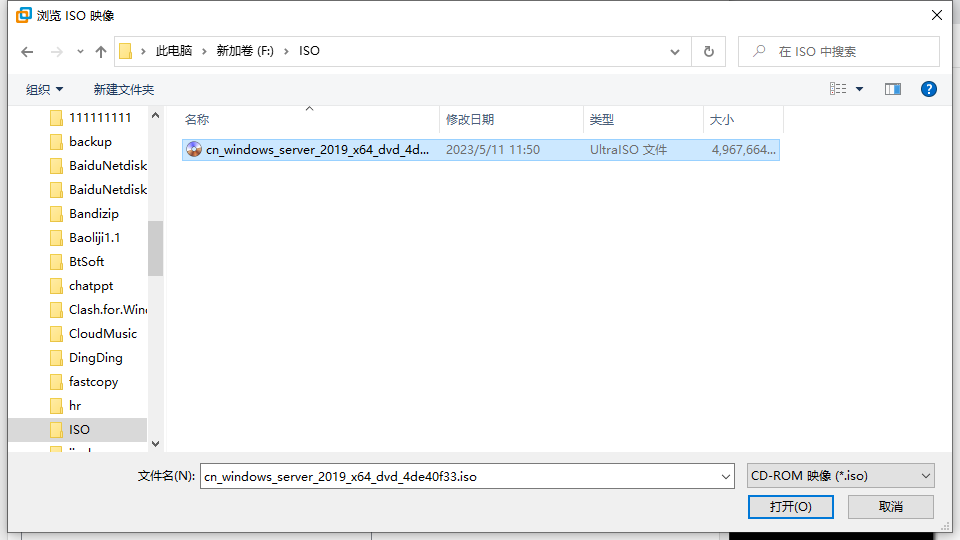Select 新加卷 (F:) breadcrumb

(x=245, y=51)
